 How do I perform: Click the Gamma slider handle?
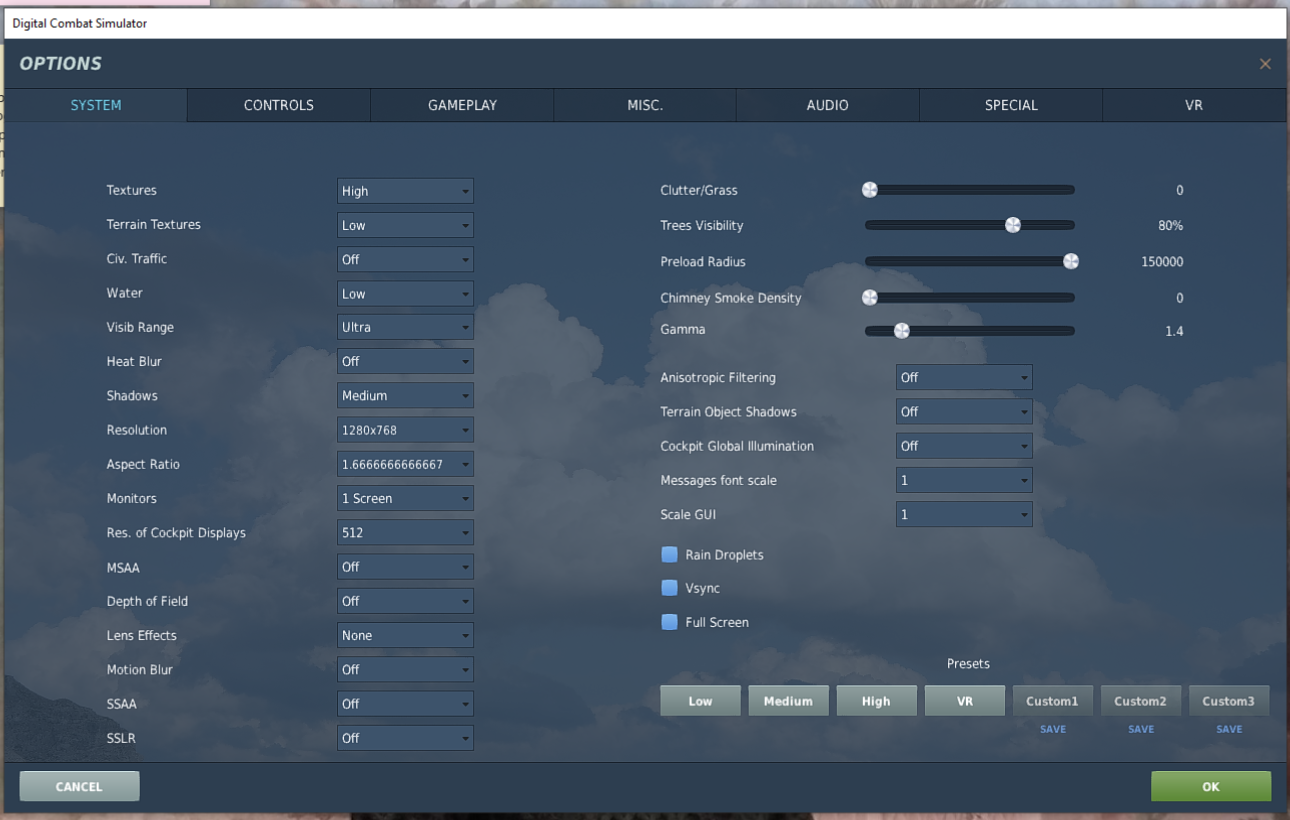(901, 330)
